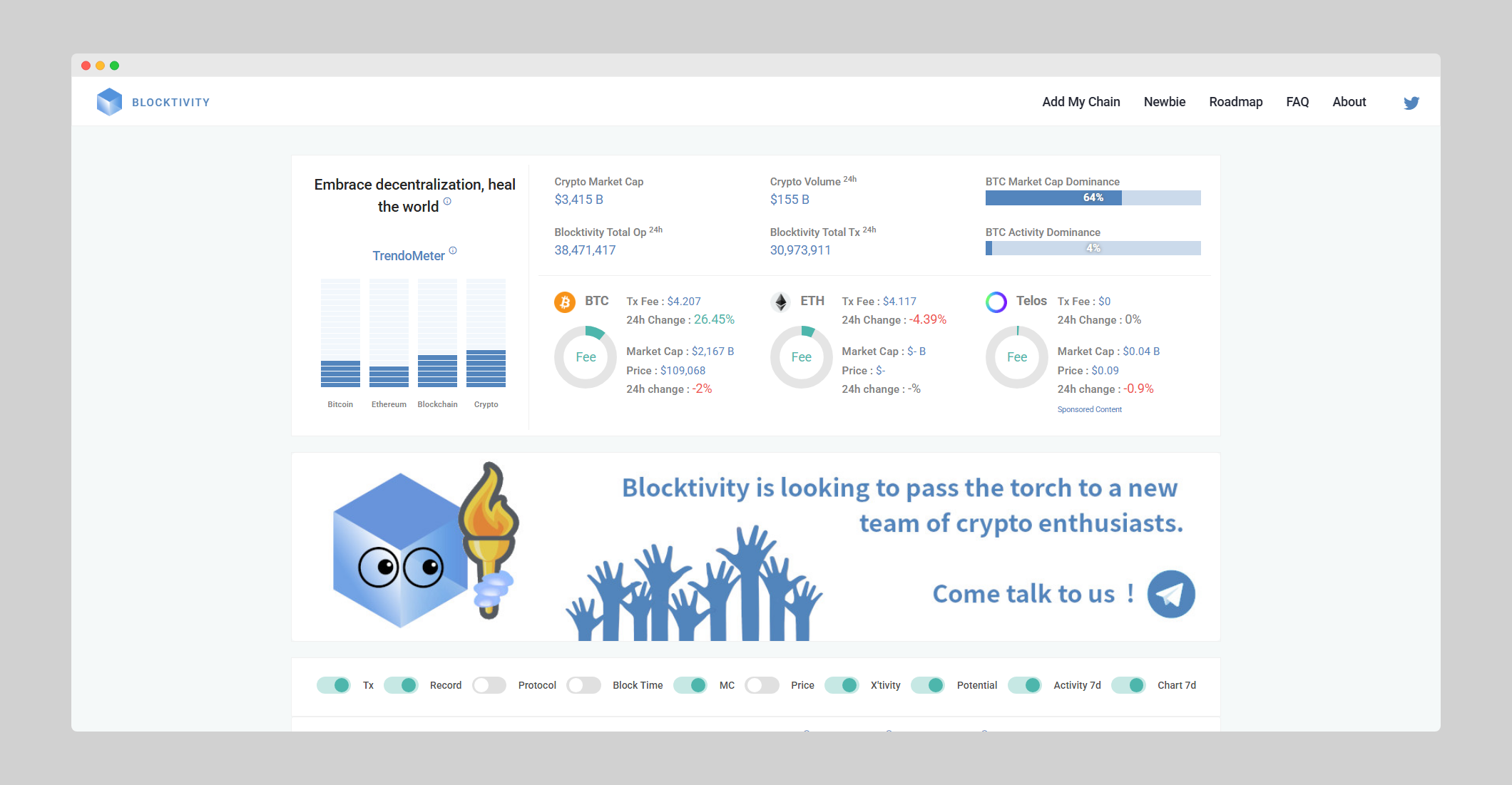Enable the Protocol column switch
The width and height of the screenshot is (1512, 785).
click(489, 685)
